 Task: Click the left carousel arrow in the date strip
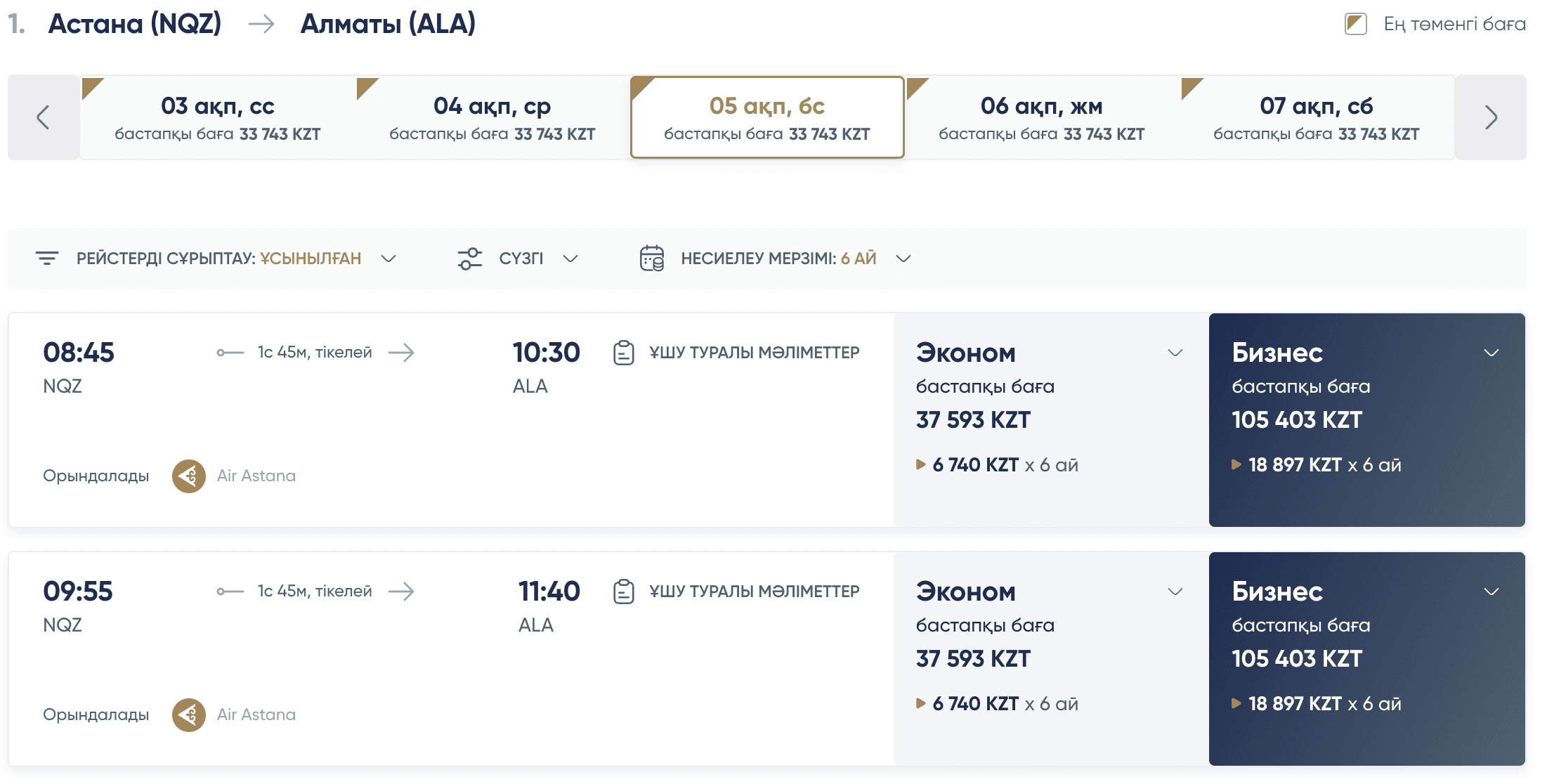[x=43, y=117]
